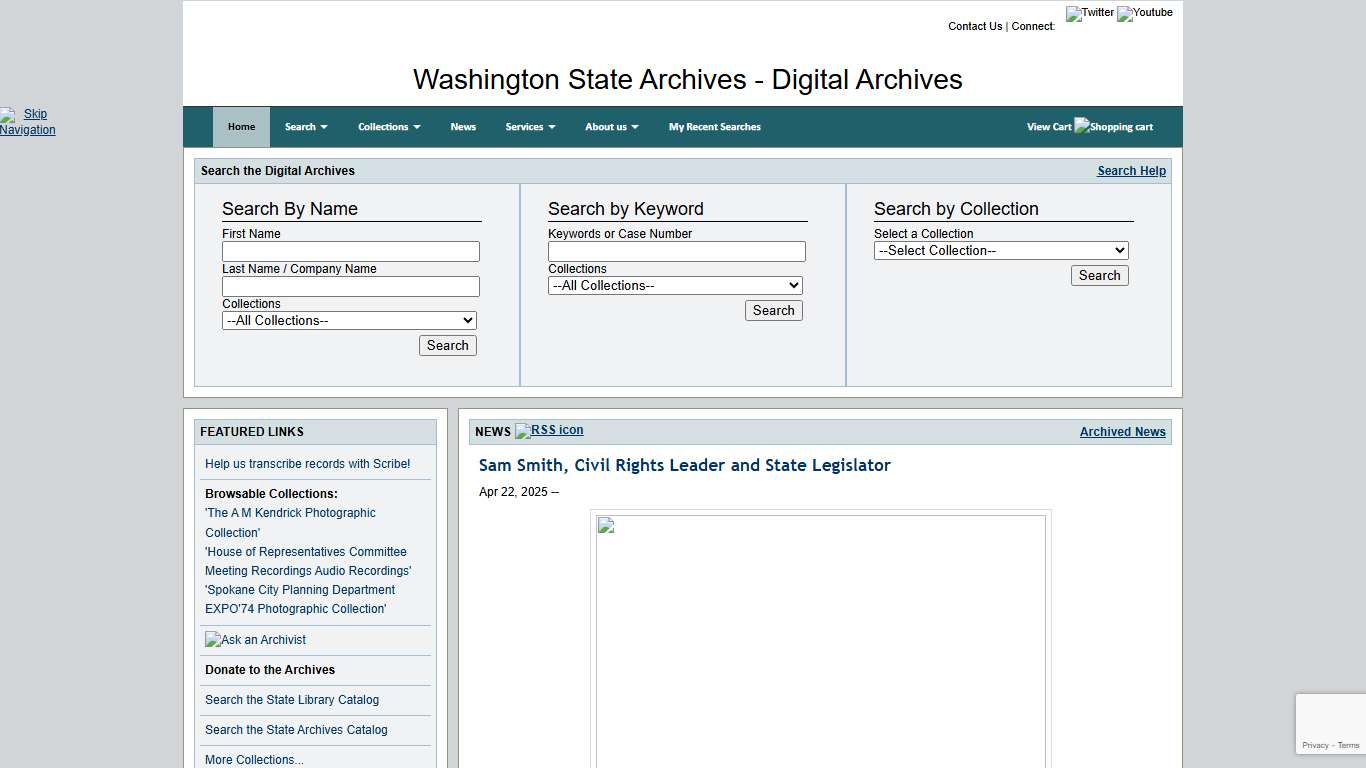Click the First Name input field
Image resolution: width=1366 pixels, height=768 pixels.
[x=350, y=251]
